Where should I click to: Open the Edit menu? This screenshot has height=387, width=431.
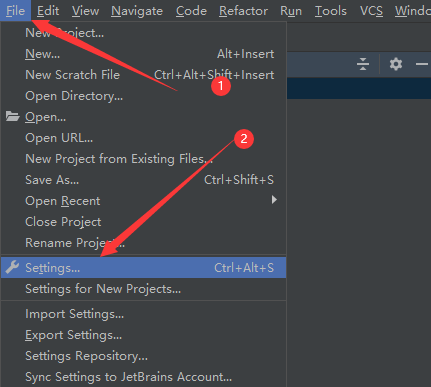(48, 11)
